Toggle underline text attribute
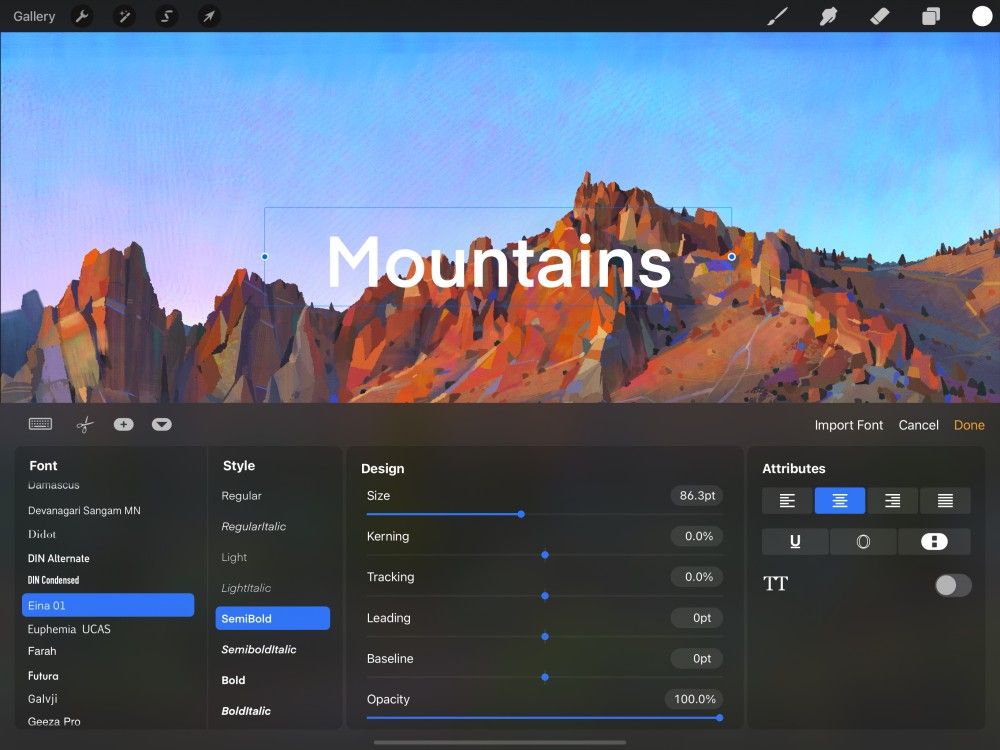The width and height of the screenshot is (1000, 750). (x=795, y=541)
